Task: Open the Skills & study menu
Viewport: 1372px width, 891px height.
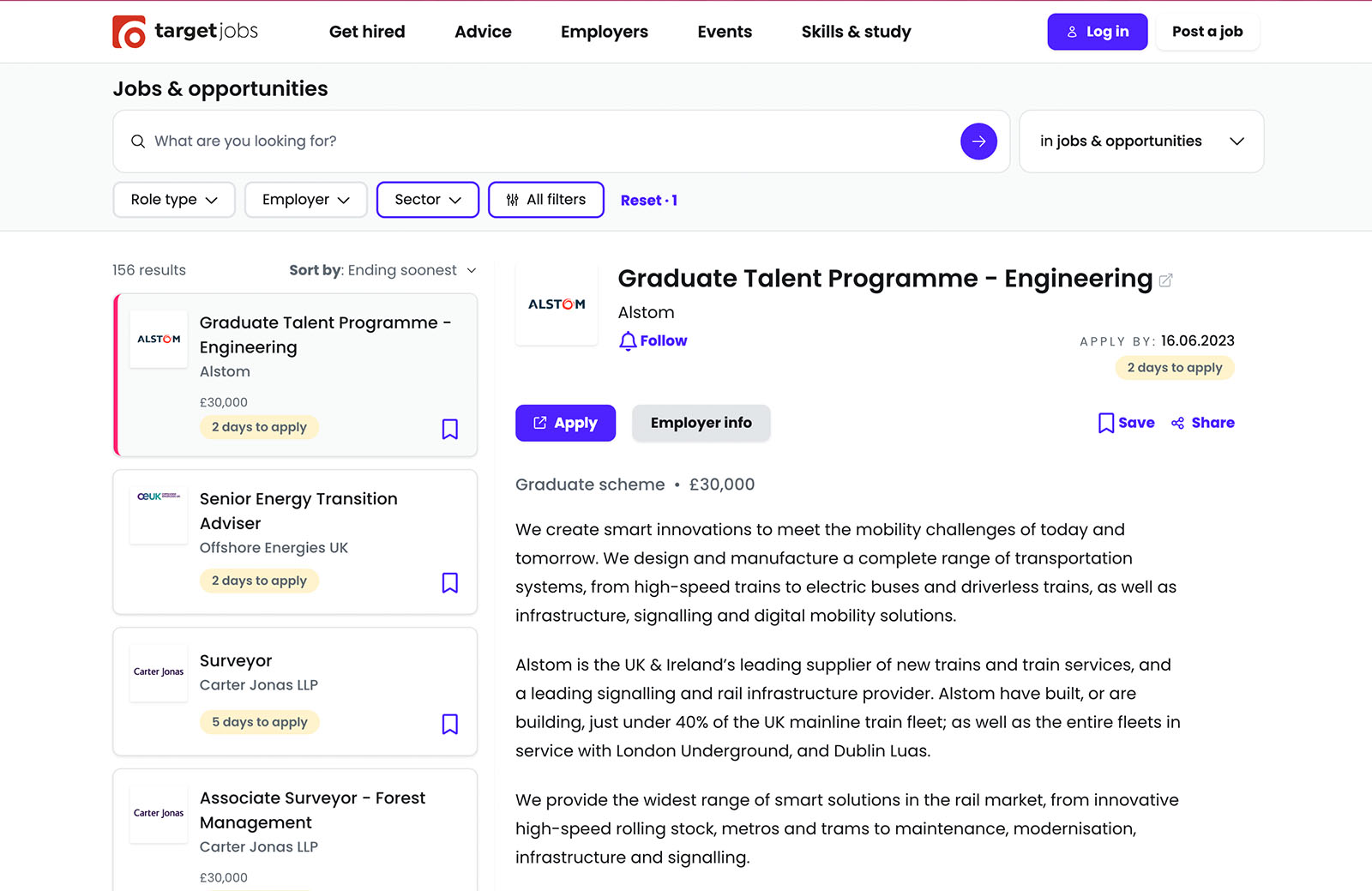Action: [856, 32]
